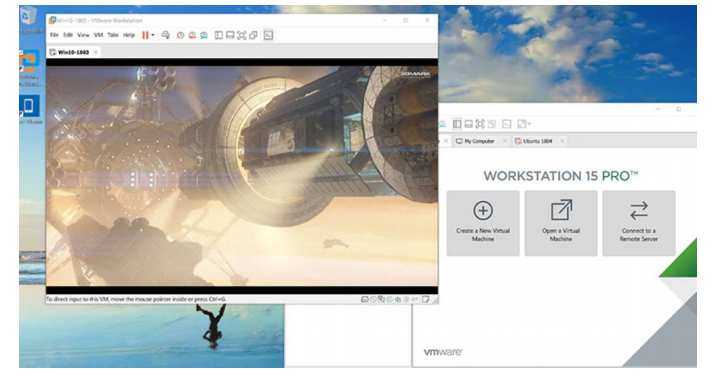Revert VM to its previous snapshot
719x378 pixels.
[x=192, y=35]
